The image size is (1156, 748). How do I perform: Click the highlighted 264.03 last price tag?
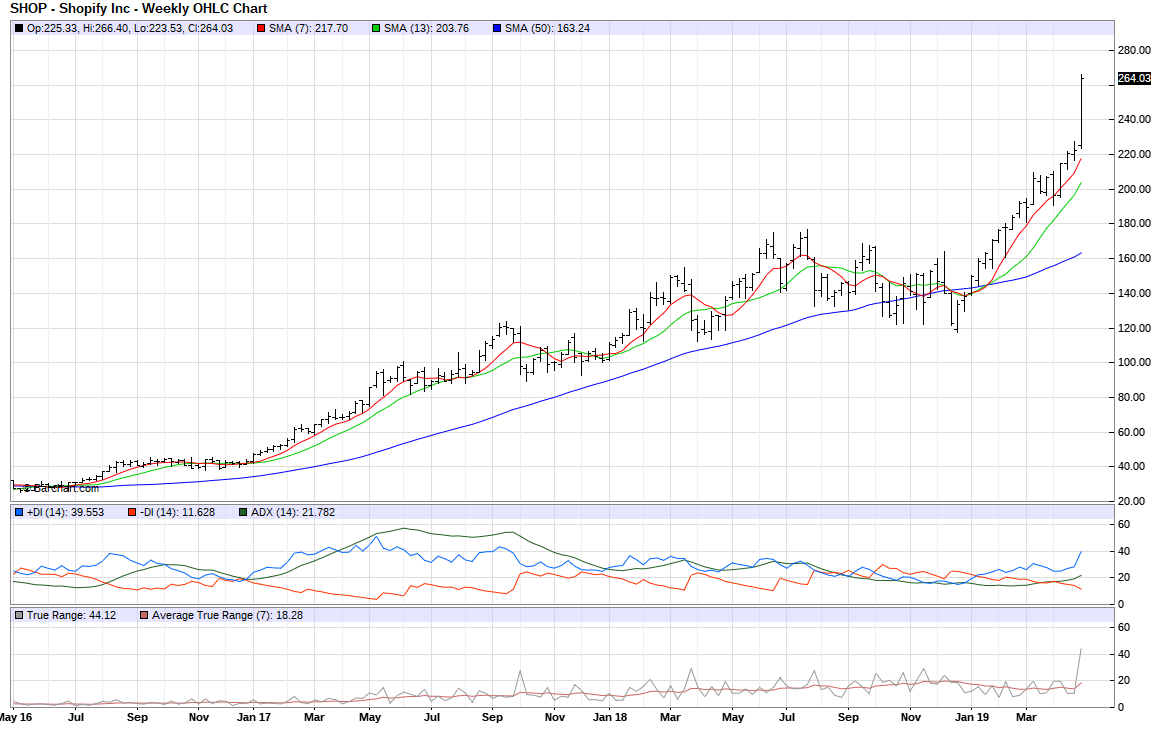point(1134,78)
